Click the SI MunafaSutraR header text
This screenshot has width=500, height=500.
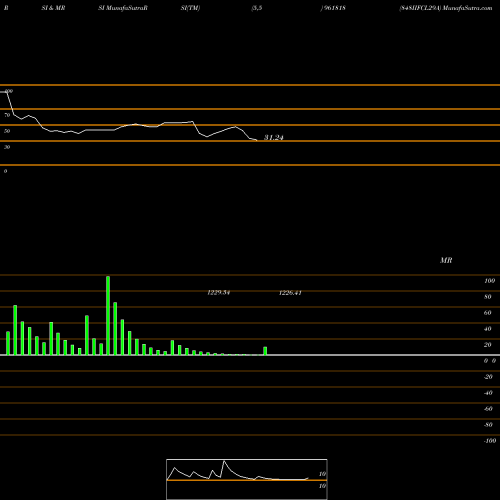(x=123, y=8)
